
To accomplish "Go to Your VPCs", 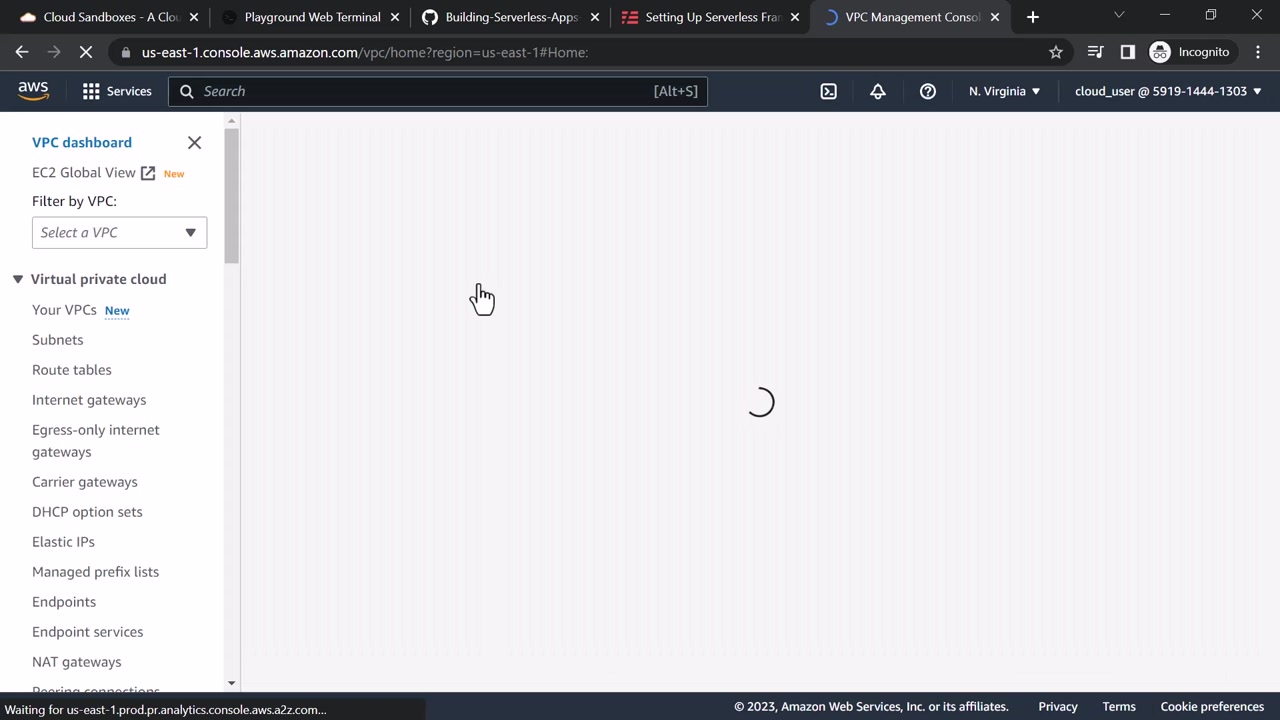I will (64, 310).
